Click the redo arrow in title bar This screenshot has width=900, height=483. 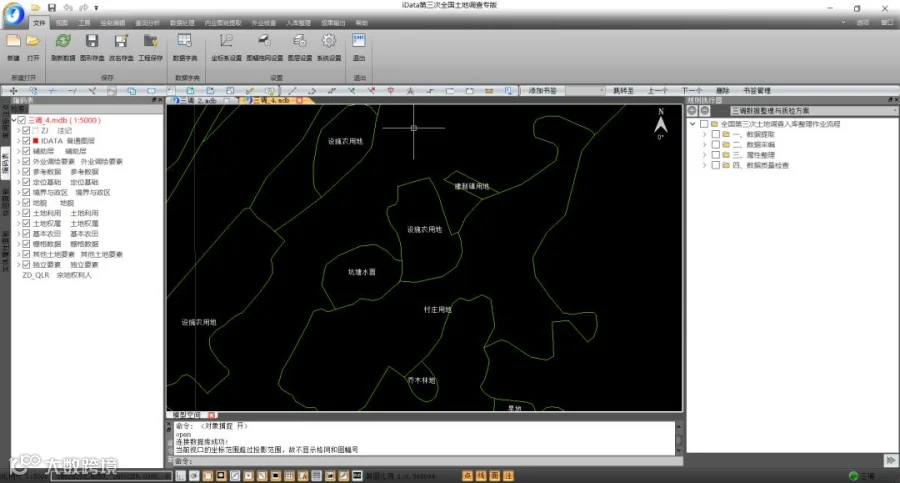(83, 7)
